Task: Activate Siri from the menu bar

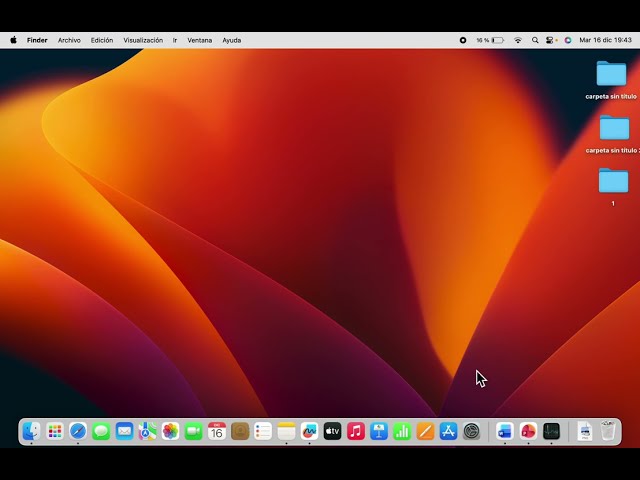Action: (x=568, y=40)
